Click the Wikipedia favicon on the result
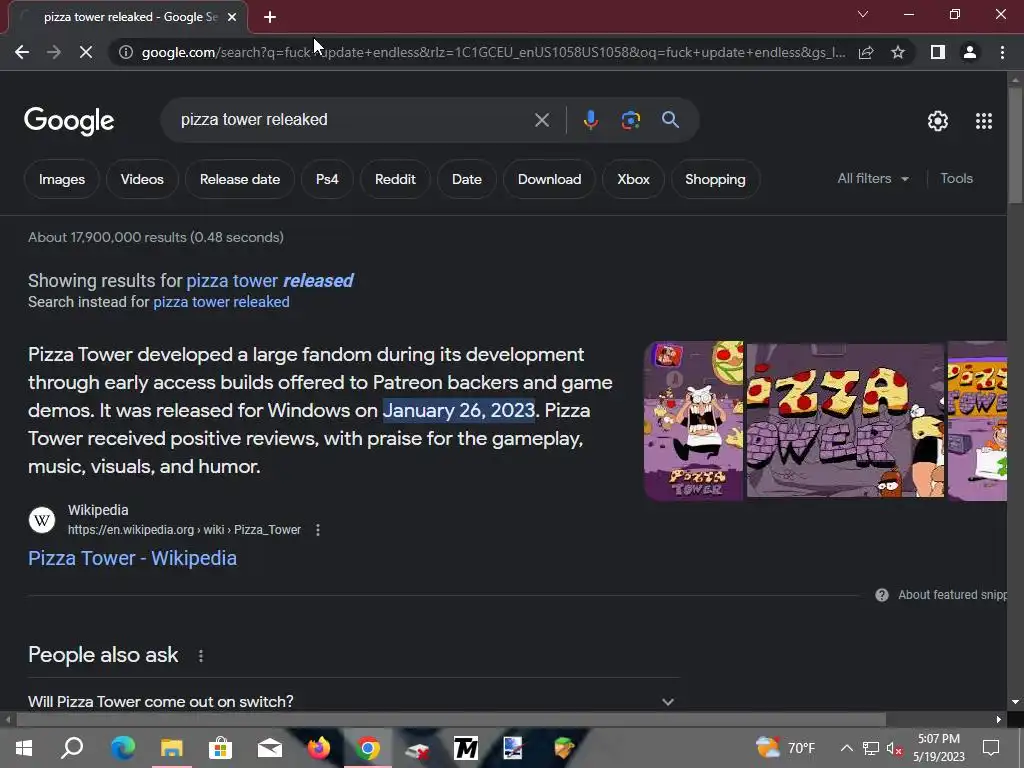Screen dimensions: 1024x768 pyautogui.click(x=42, y=520)
